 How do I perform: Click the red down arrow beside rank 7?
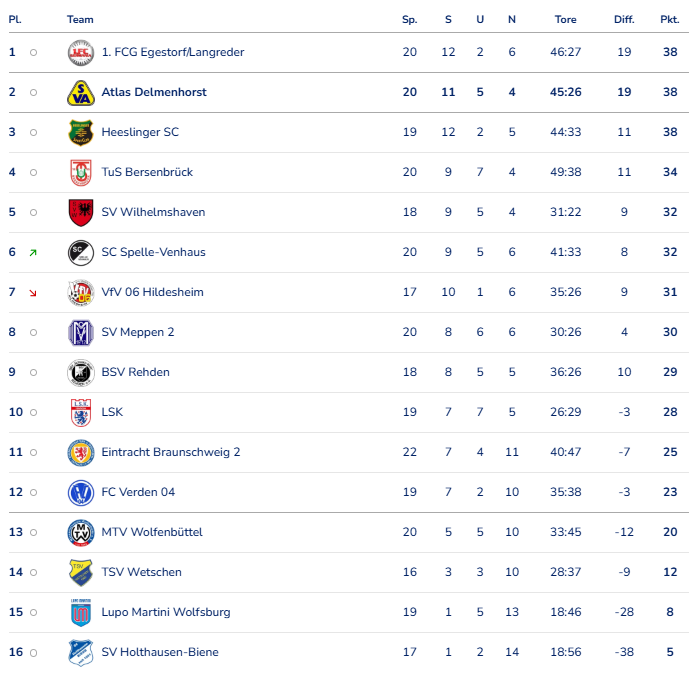click(x=33, y=292)
